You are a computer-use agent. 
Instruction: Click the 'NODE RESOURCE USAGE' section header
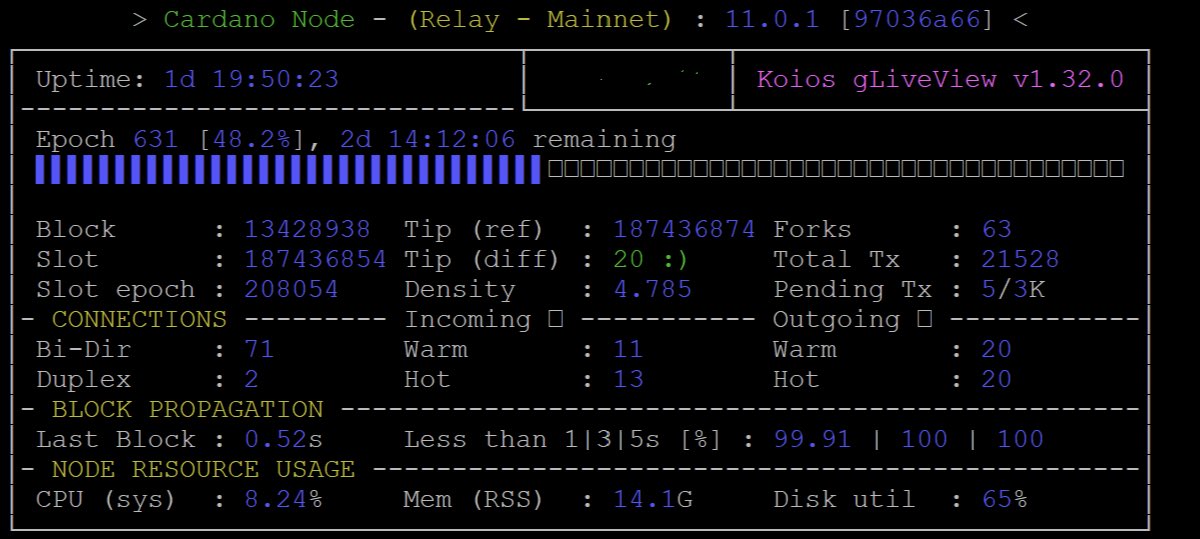pos(203,469)
